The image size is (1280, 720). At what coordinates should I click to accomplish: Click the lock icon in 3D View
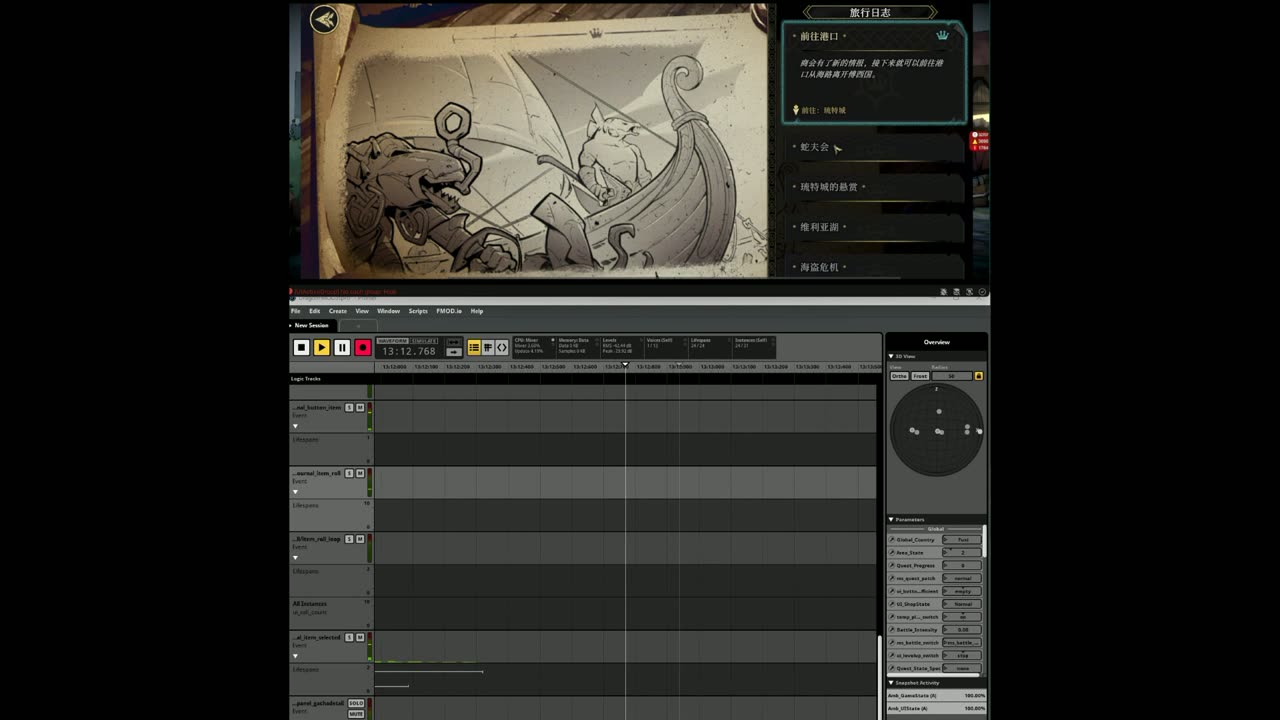pos(979,376)
